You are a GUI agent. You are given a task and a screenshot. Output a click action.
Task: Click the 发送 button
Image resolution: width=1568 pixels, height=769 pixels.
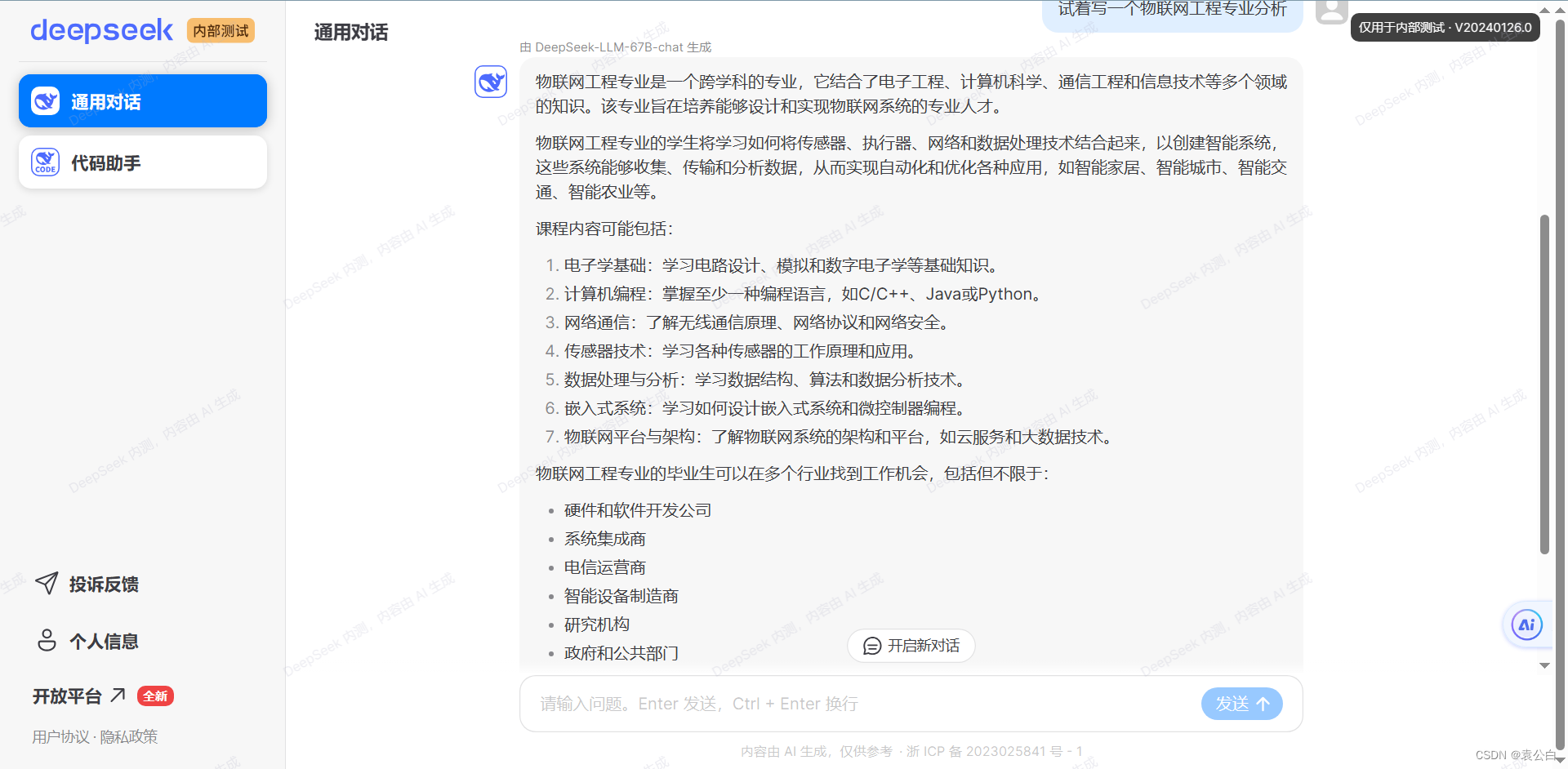coord(1241,704)
